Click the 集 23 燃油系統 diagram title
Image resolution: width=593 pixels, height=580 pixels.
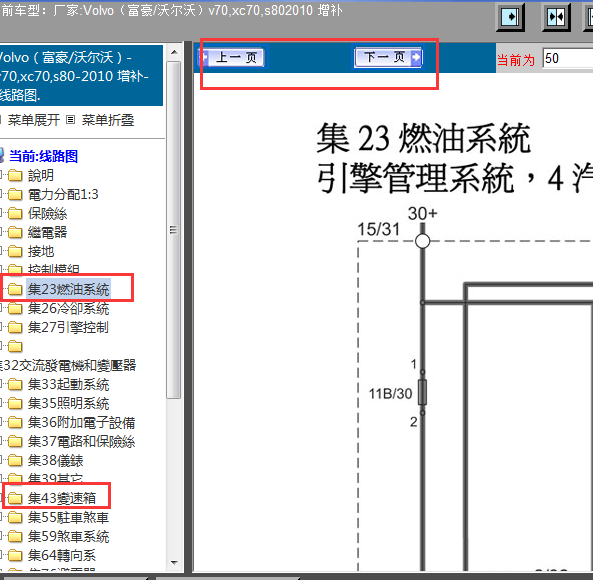[424, 139]
